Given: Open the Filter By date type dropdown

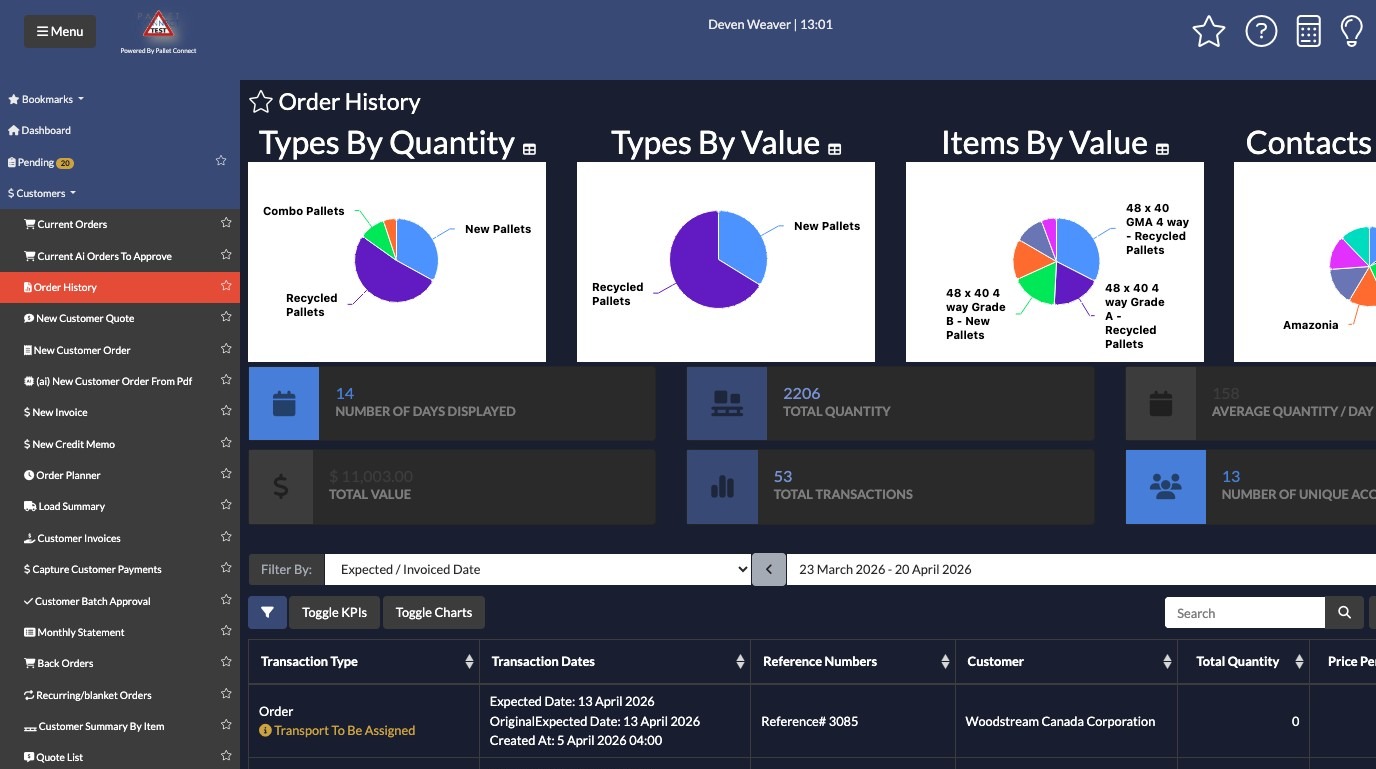Looking at the screenshot, I should click(538, 569).
